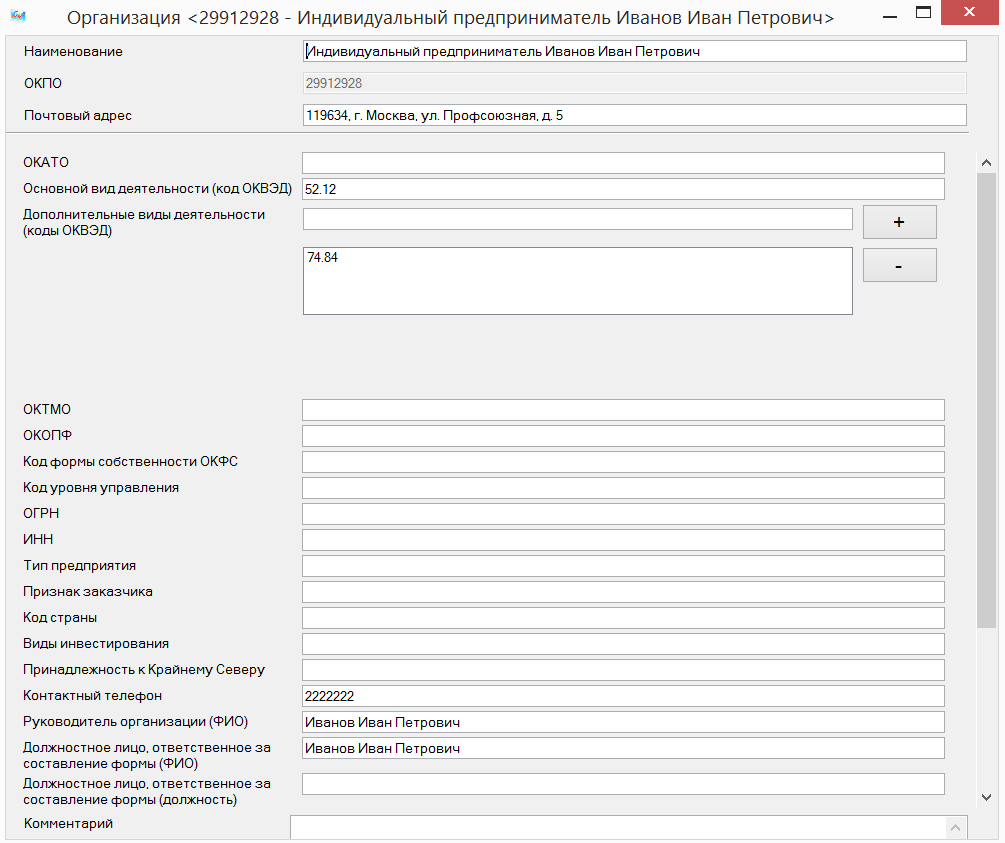
Task: Focus the Комментарий text area
Action: coord(617,828)
